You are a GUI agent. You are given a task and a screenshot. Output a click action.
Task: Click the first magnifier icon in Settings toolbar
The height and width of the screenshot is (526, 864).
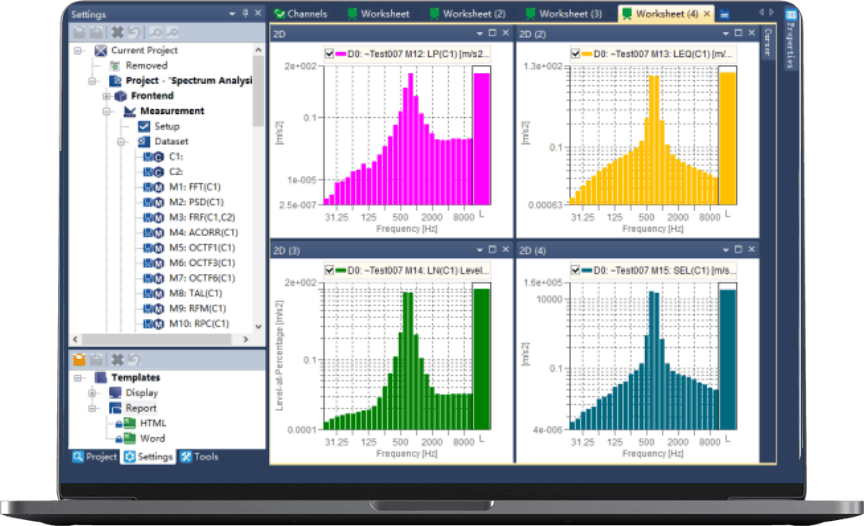tap(155, 32)
